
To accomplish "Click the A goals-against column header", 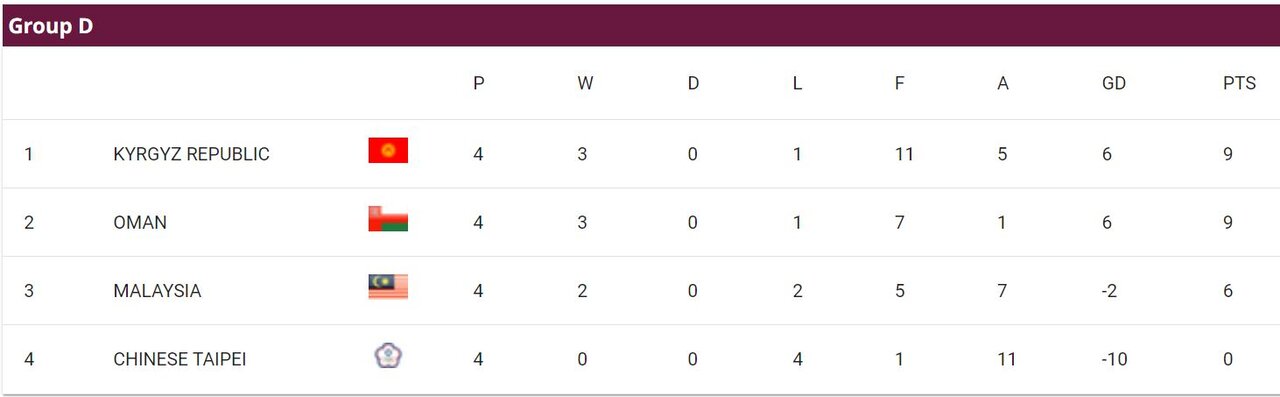I will pyautogui.click(x=1003, y=84).
